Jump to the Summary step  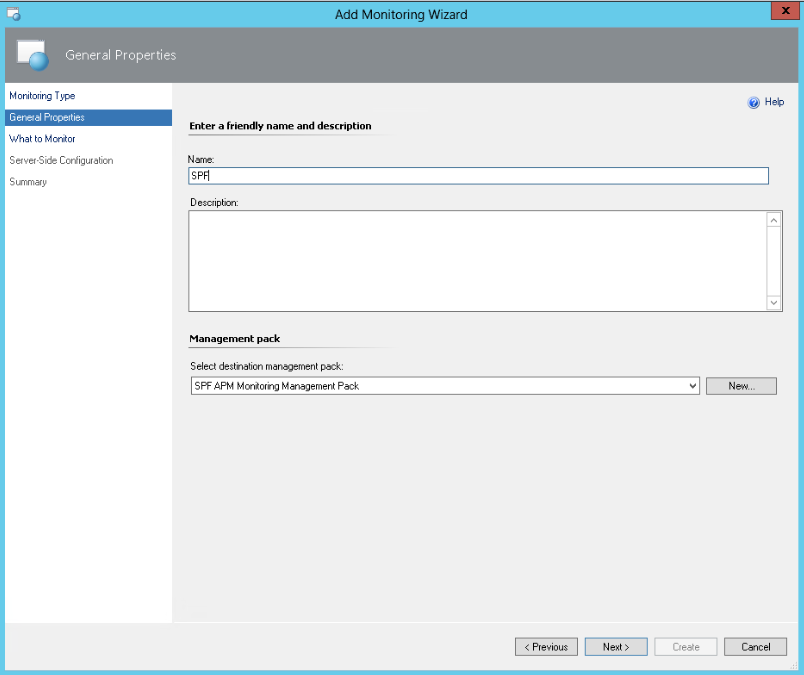click(28, 182)
